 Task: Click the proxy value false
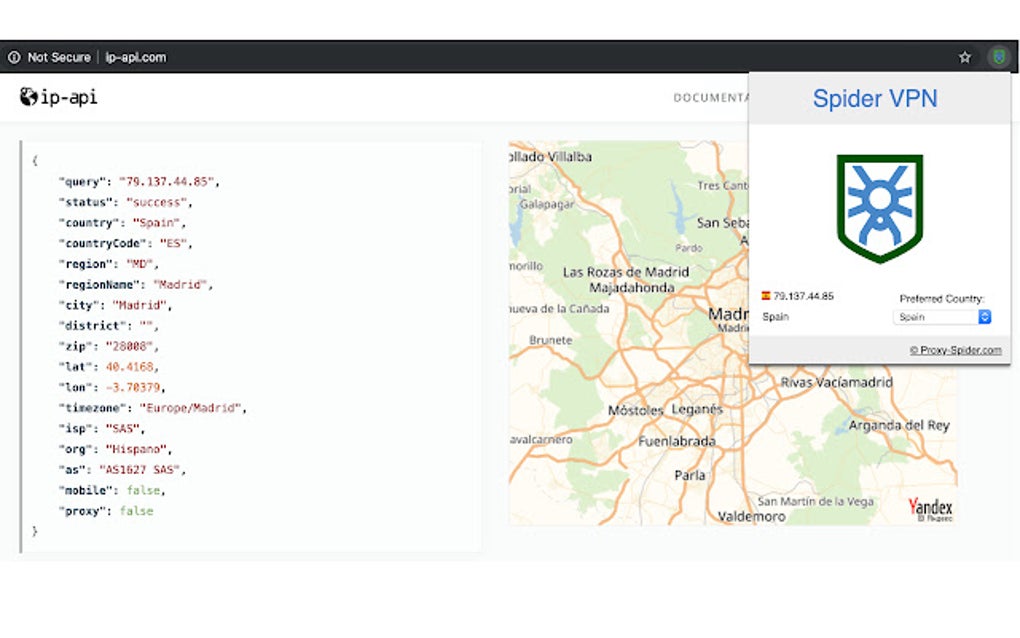click(136, 511)
